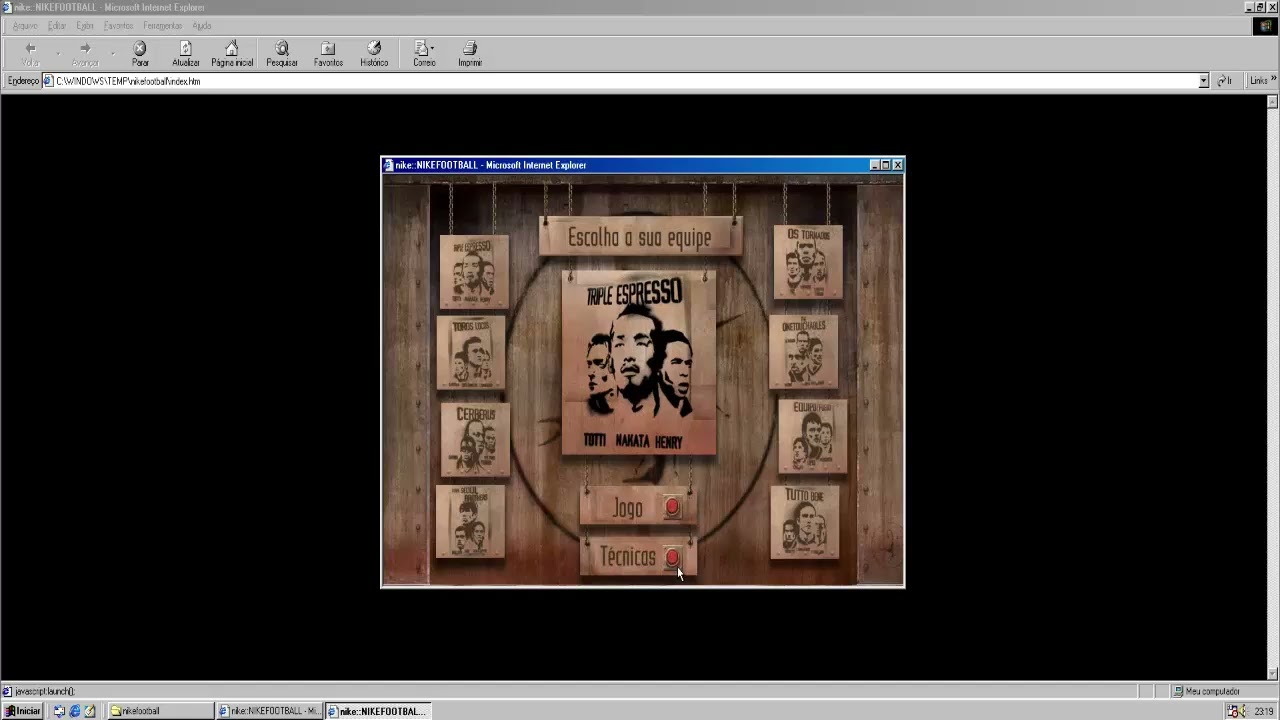Select the Equipo del Fuego team poster
The image size is (1280, 720).
point(813,436)
